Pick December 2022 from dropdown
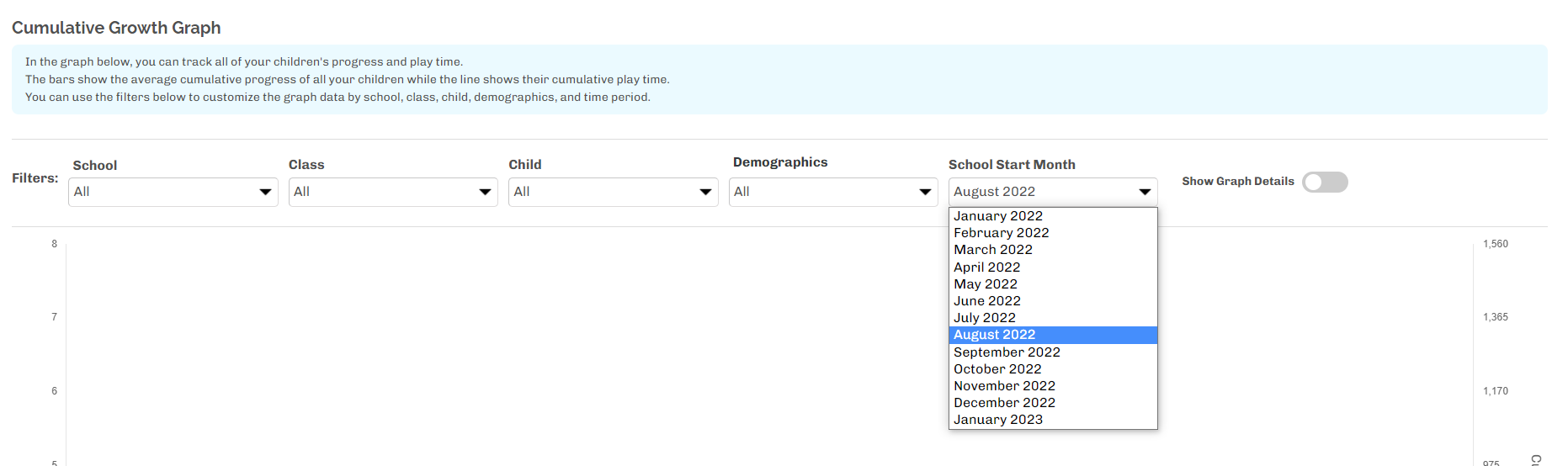The width and height of the screenshot is (1568, 466). (x=1004, y=403)
